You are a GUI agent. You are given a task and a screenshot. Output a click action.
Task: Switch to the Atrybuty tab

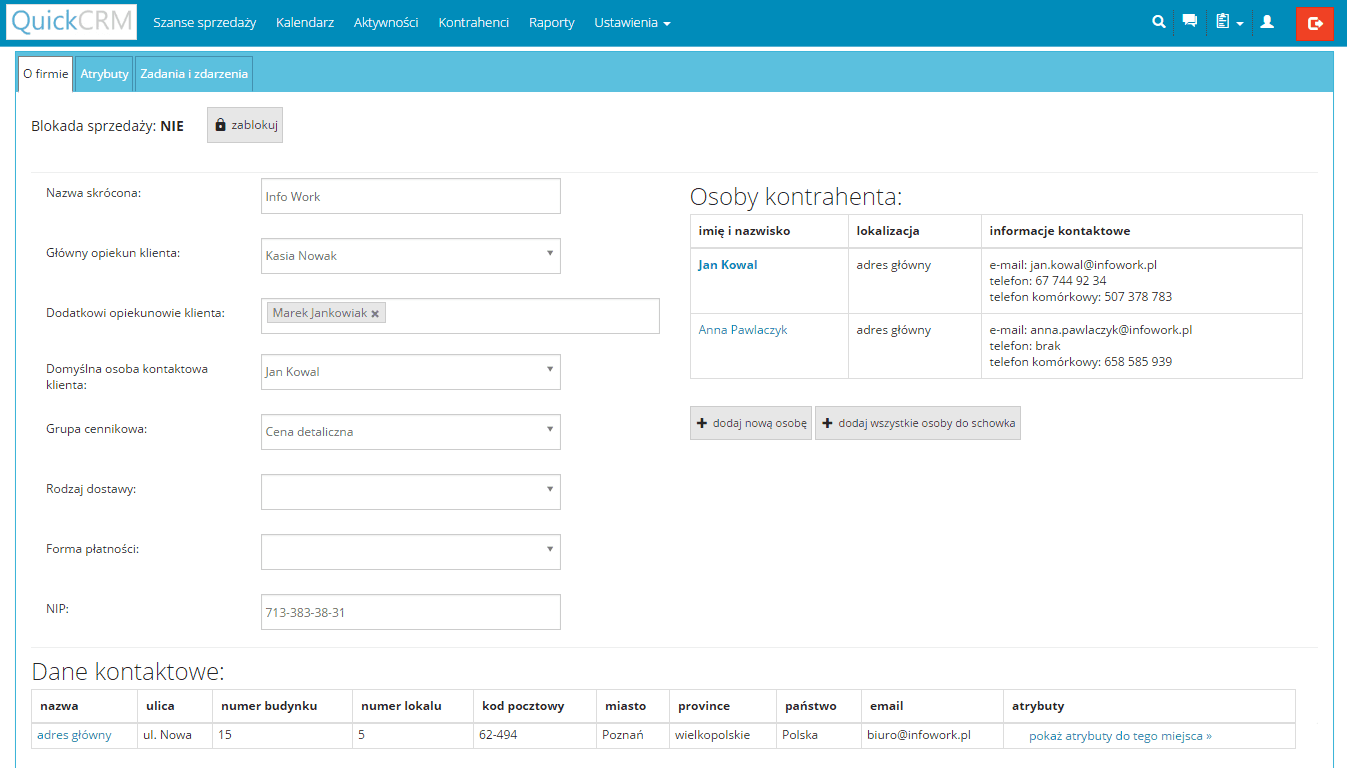[104, 74]
